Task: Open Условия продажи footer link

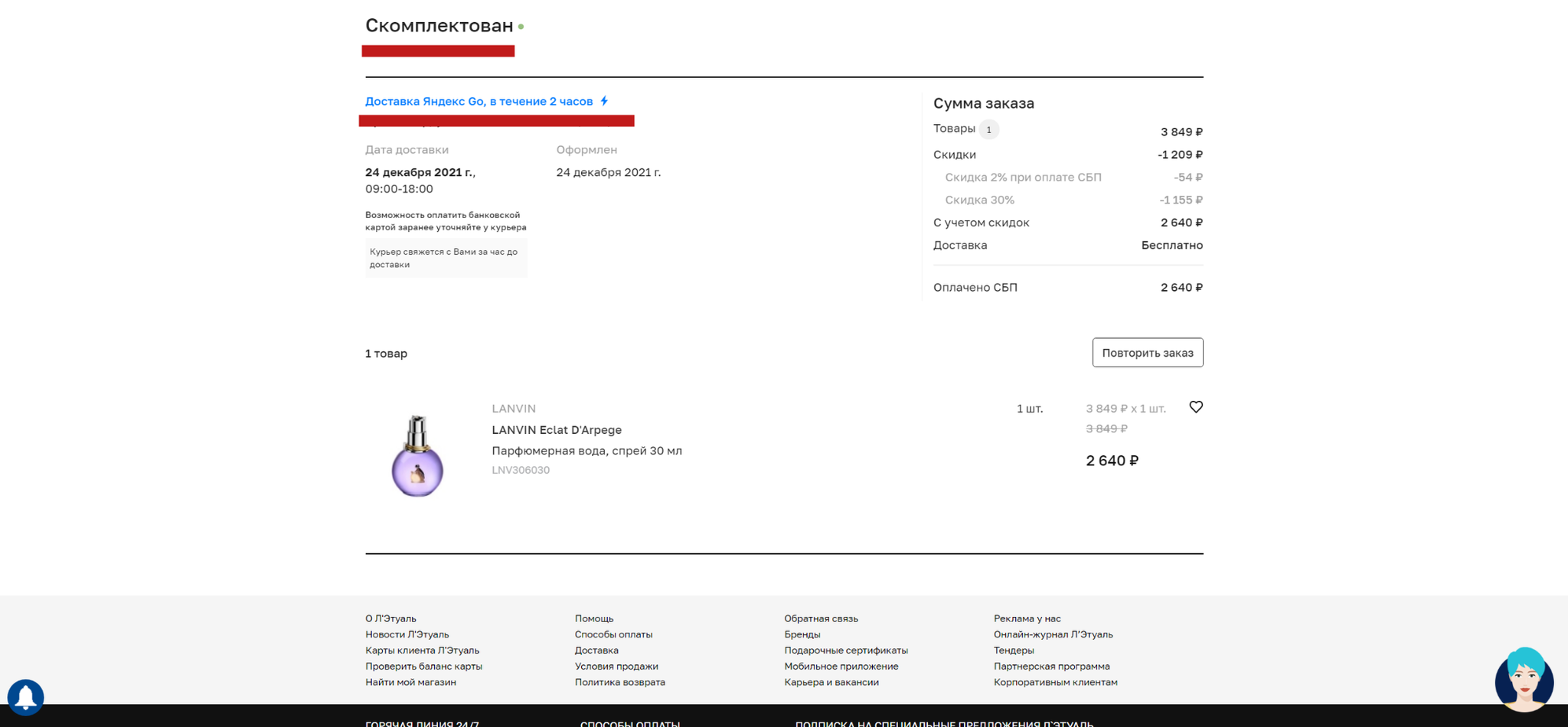Action: 616,667
